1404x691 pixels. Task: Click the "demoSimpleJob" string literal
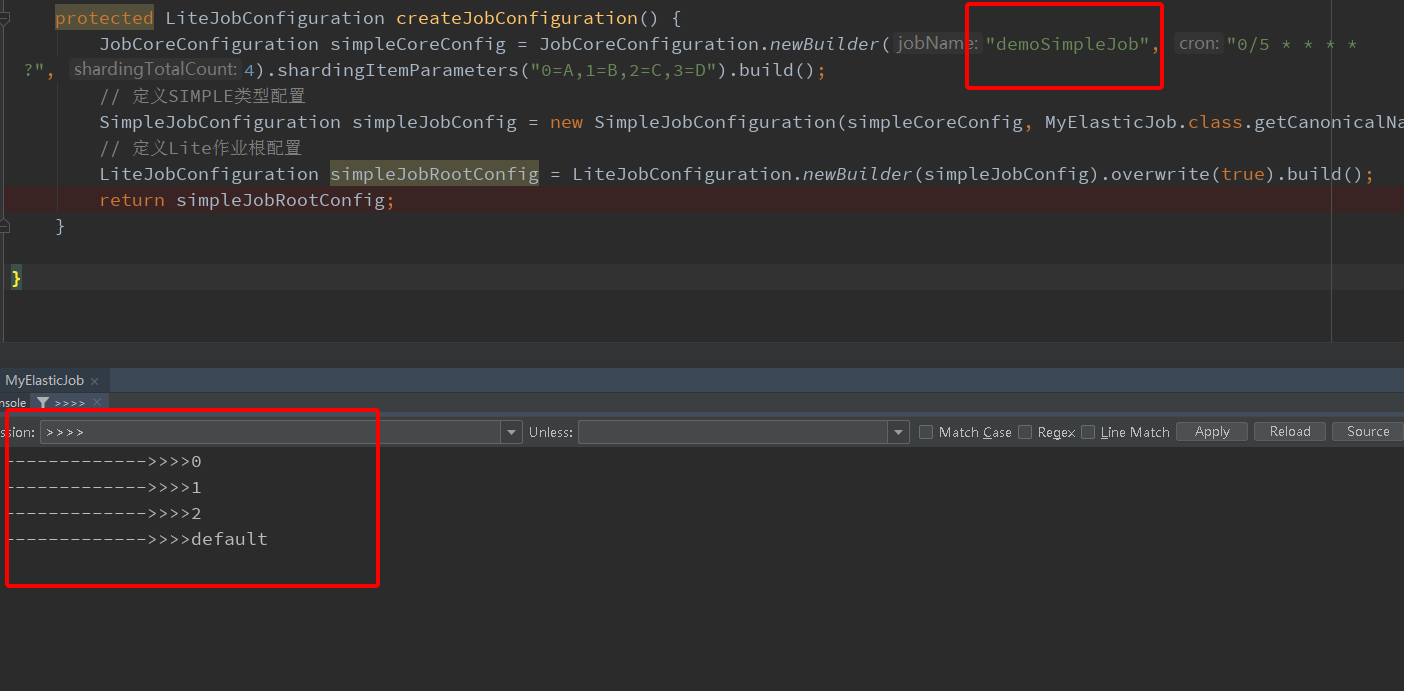click(x=1067, y=44)
